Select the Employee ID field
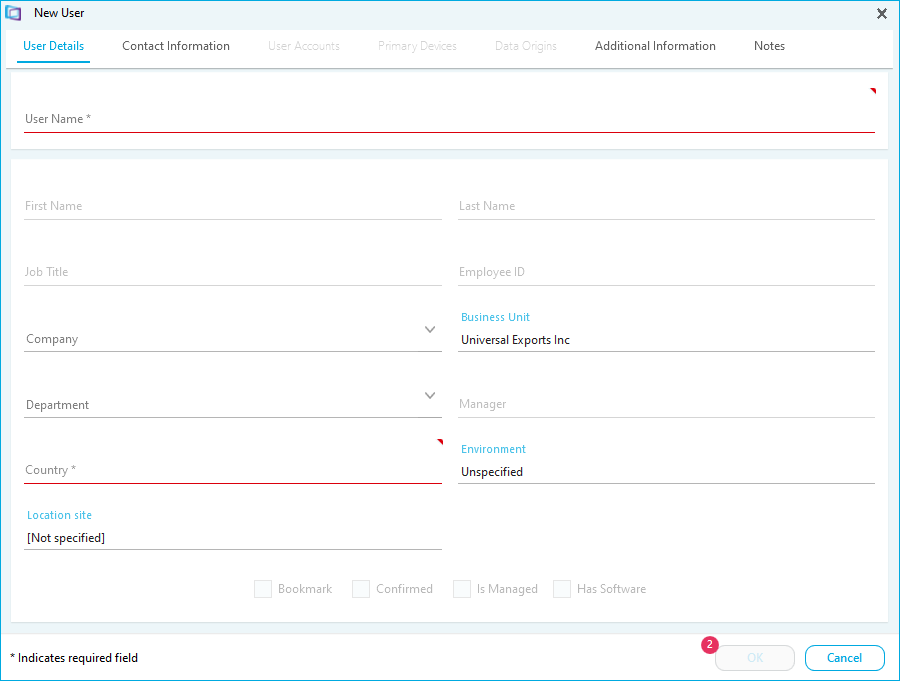900x681 pixels. point(666,272)
